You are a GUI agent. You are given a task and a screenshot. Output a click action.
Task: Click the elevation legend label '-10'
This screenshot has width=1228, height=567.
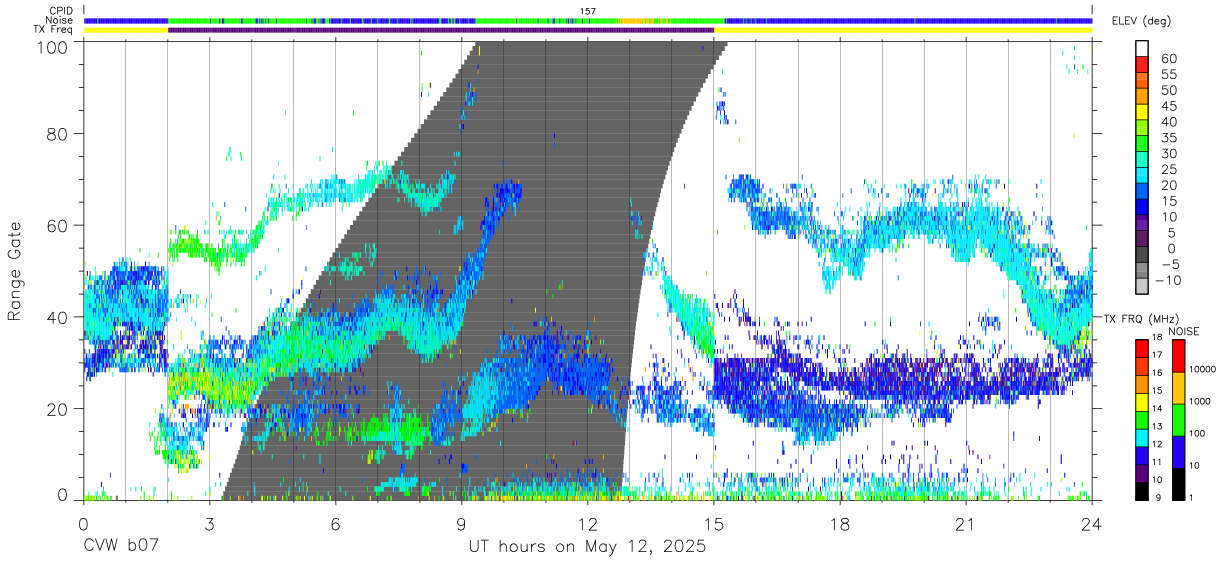click(1168, 279)
